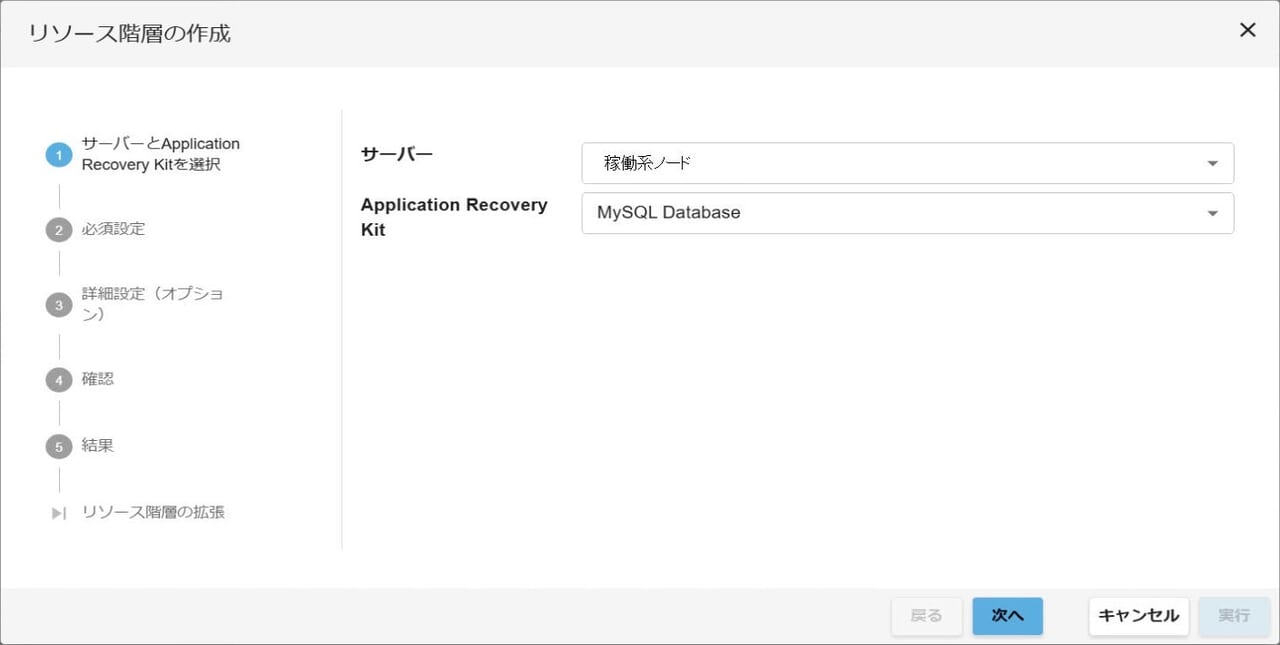The width and height of the screenshot is (1280, 645).
Task: Go to the 確認 step
Action: coord(98,379)
